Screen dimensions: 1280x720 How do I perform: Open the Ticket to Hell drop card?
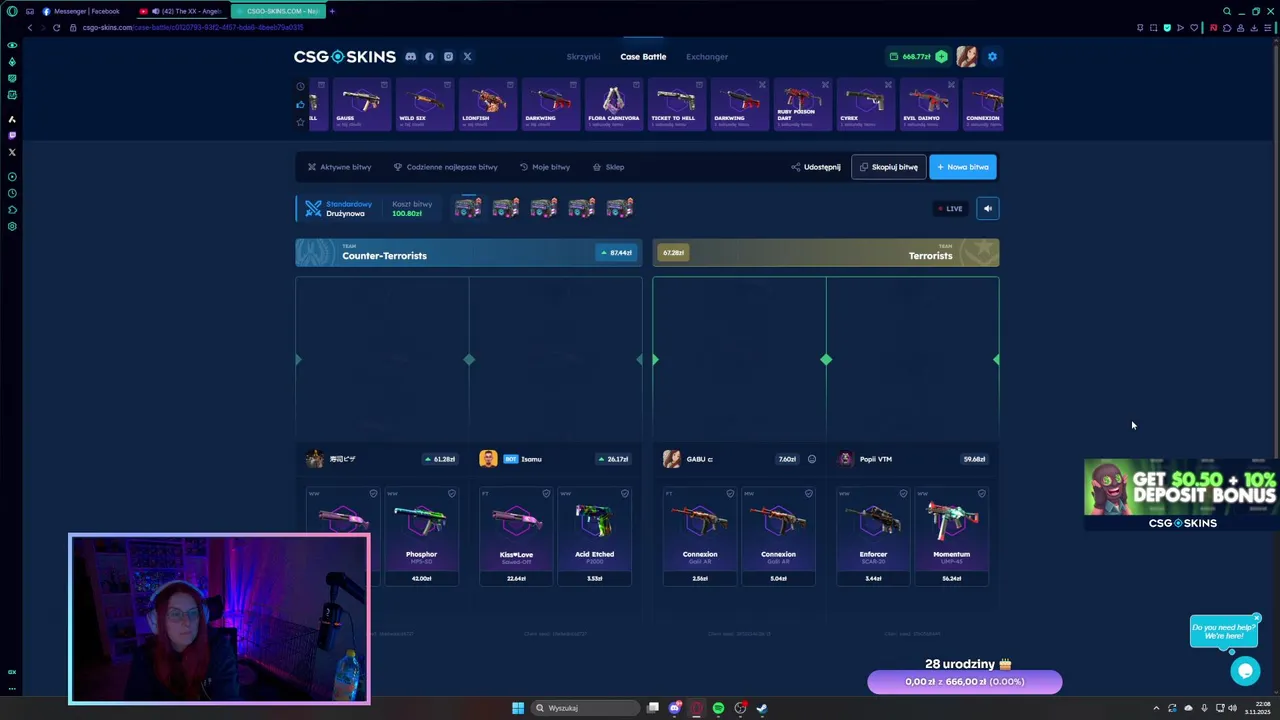pyautogui.click(x=676, y=104)
